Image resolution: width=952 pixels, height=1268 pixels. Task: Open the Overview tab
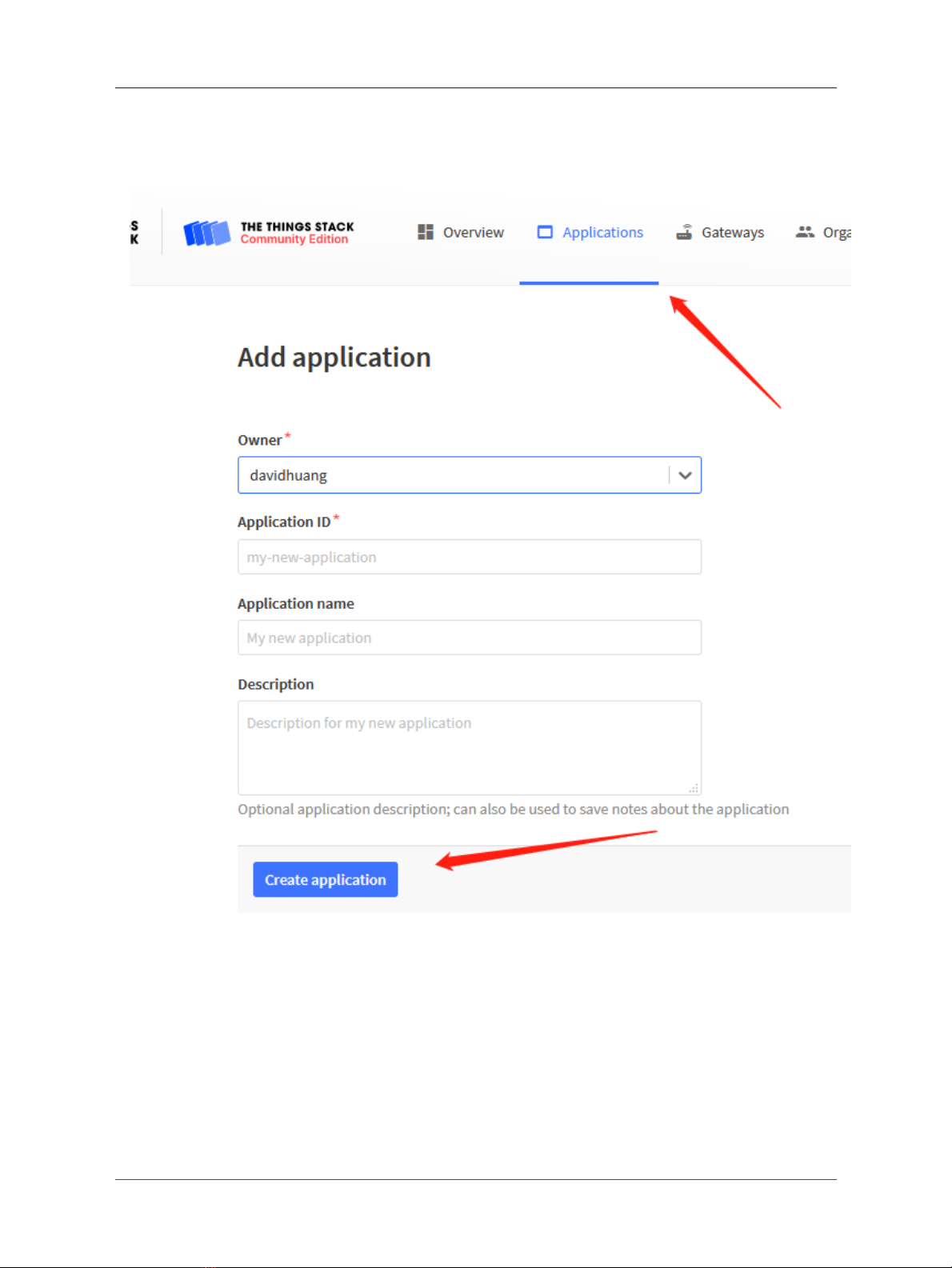click(x=461, y=232)
